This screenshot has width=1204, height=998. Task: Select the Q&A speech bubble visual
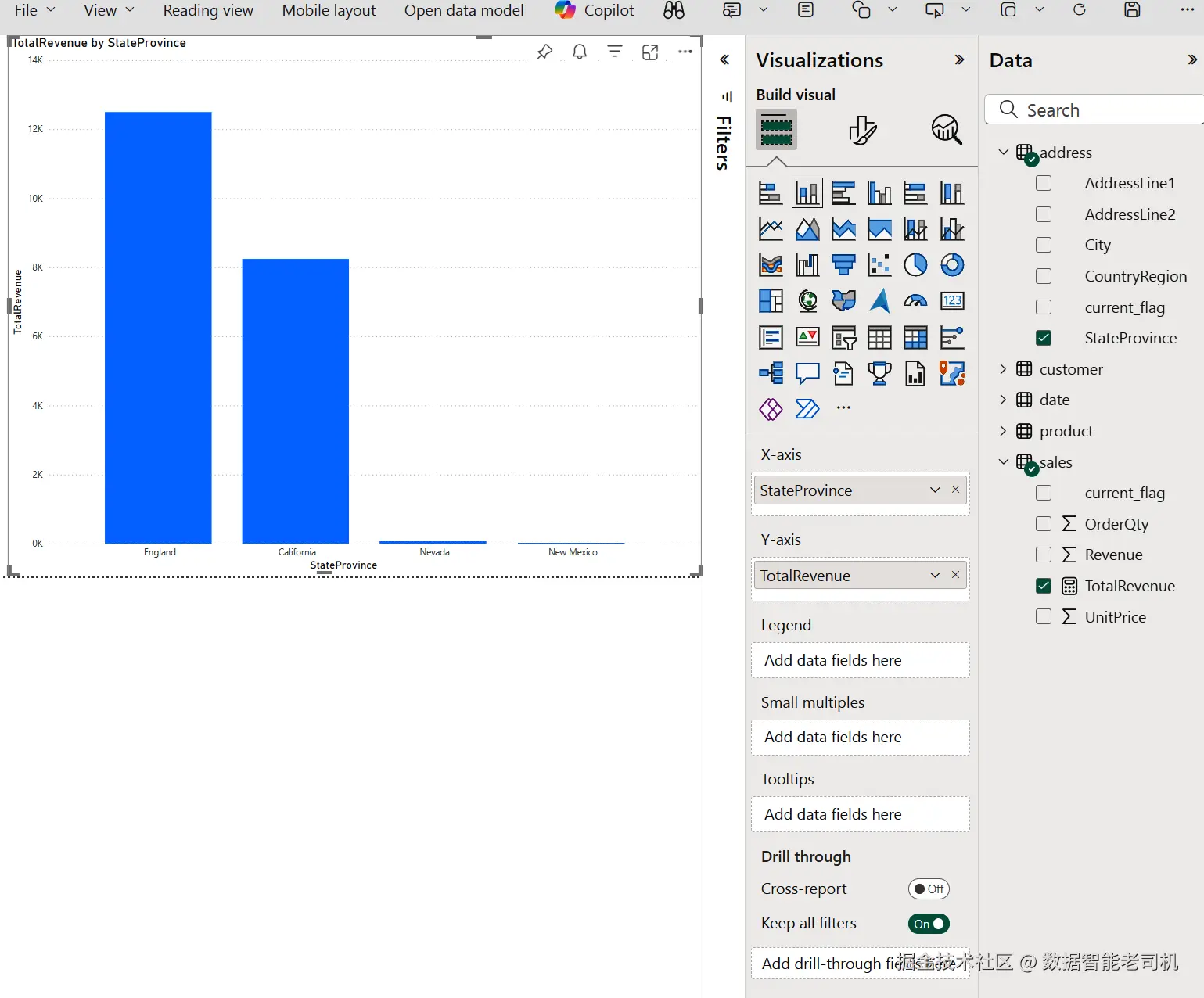807,373
